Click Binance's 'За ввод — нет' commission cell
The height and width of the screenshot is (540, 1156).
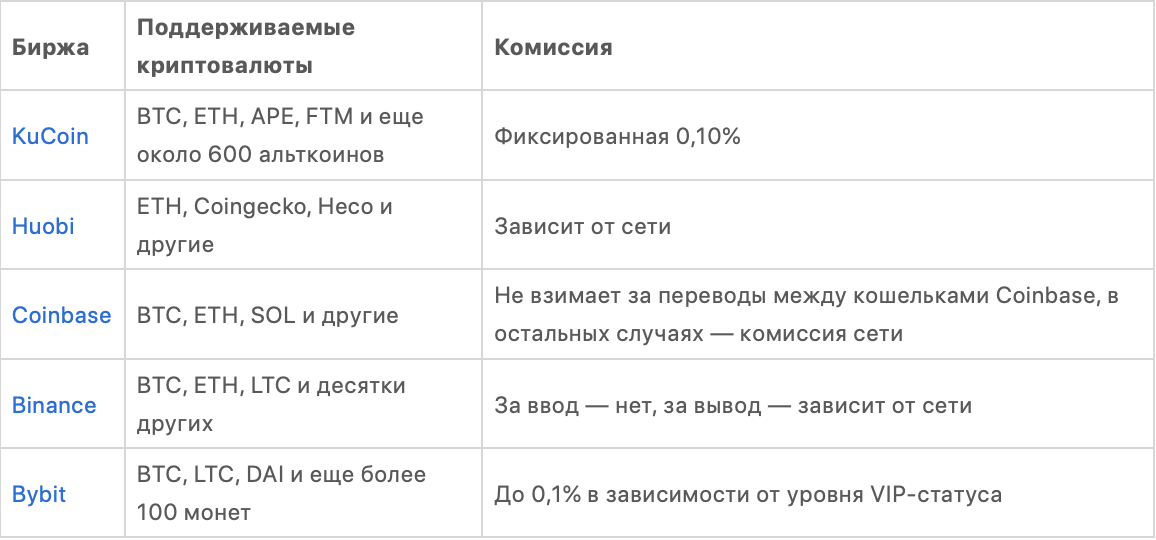click(733, 406)
